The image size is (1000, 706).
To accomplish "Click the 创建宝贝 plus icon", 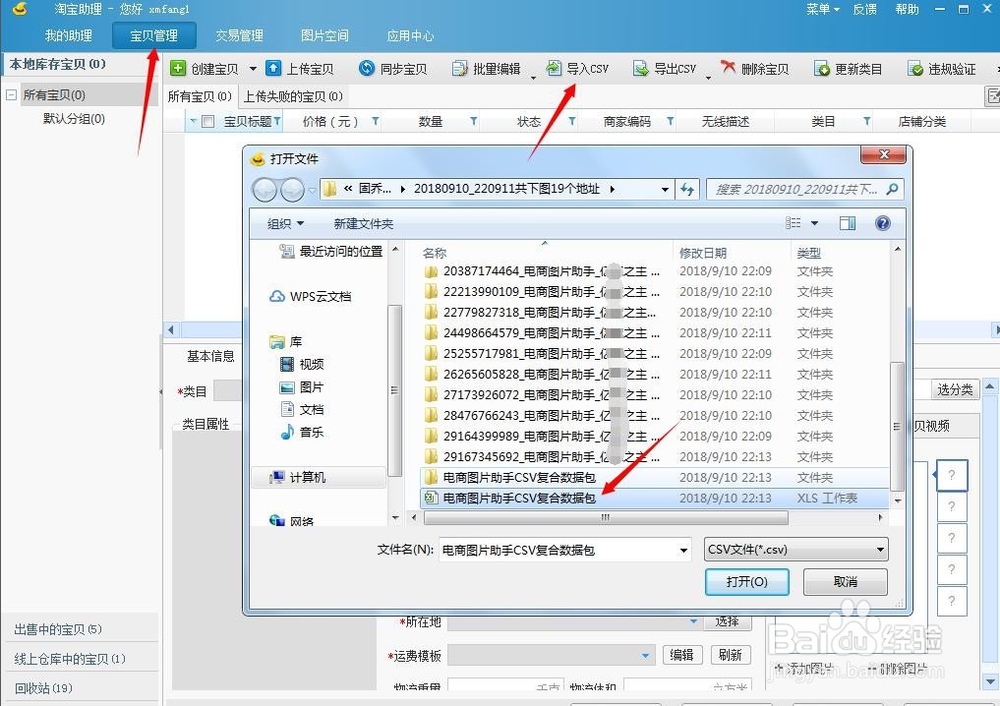I will point(178,68).
